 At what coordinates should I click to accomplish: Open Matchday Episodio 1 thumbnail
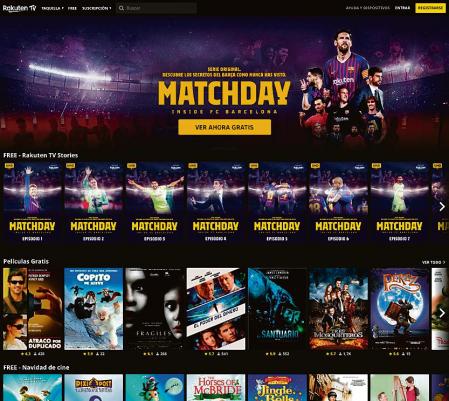(x=32, y=203)
